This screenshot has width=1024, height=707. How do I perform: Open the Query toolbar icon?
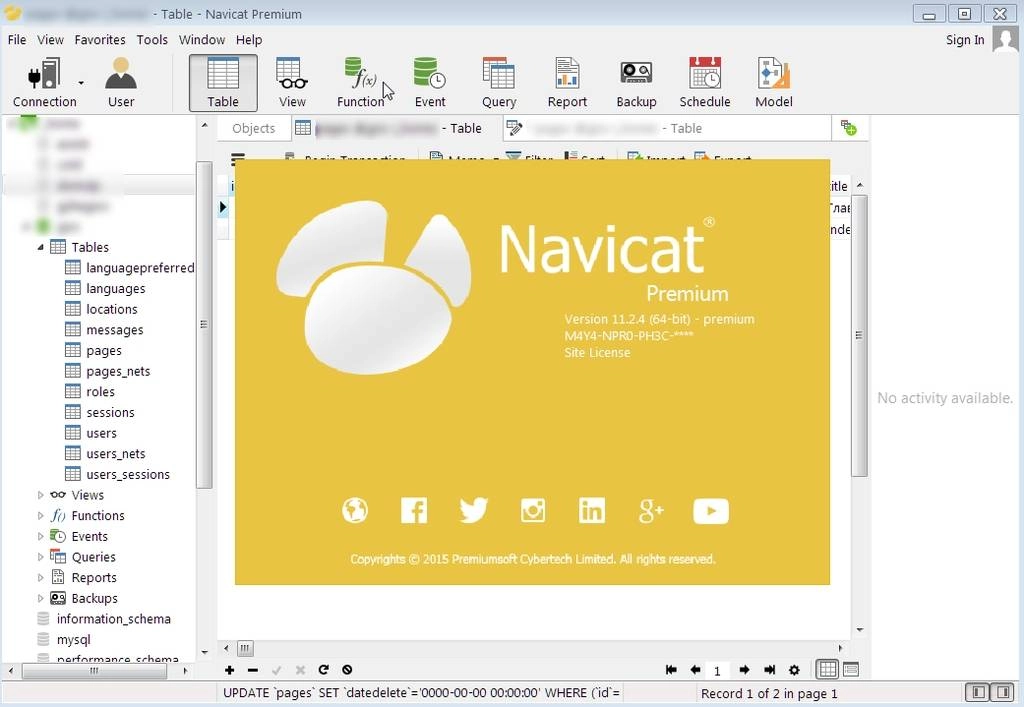tap(498, 82)
